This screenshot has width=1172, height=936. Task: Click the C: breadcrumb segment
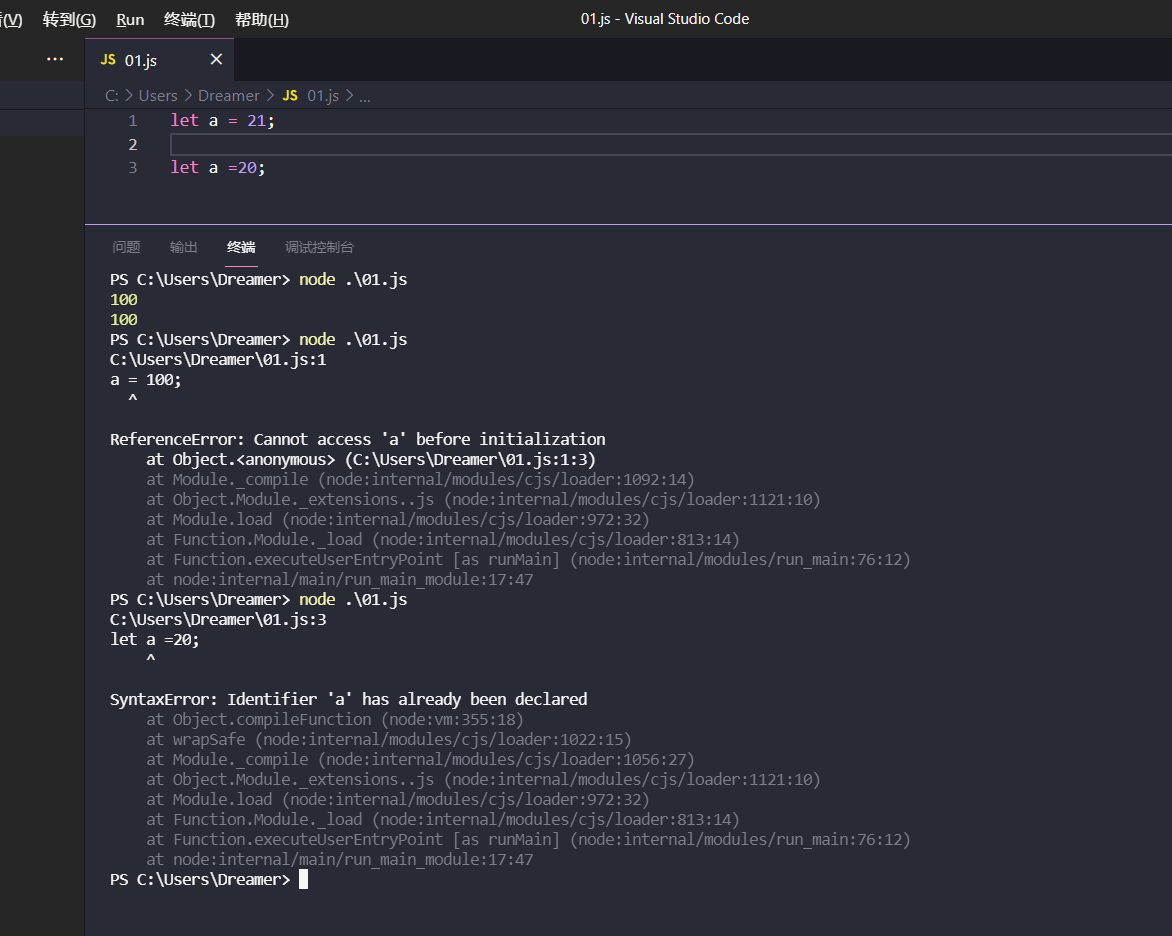click(x=111, y=96)
